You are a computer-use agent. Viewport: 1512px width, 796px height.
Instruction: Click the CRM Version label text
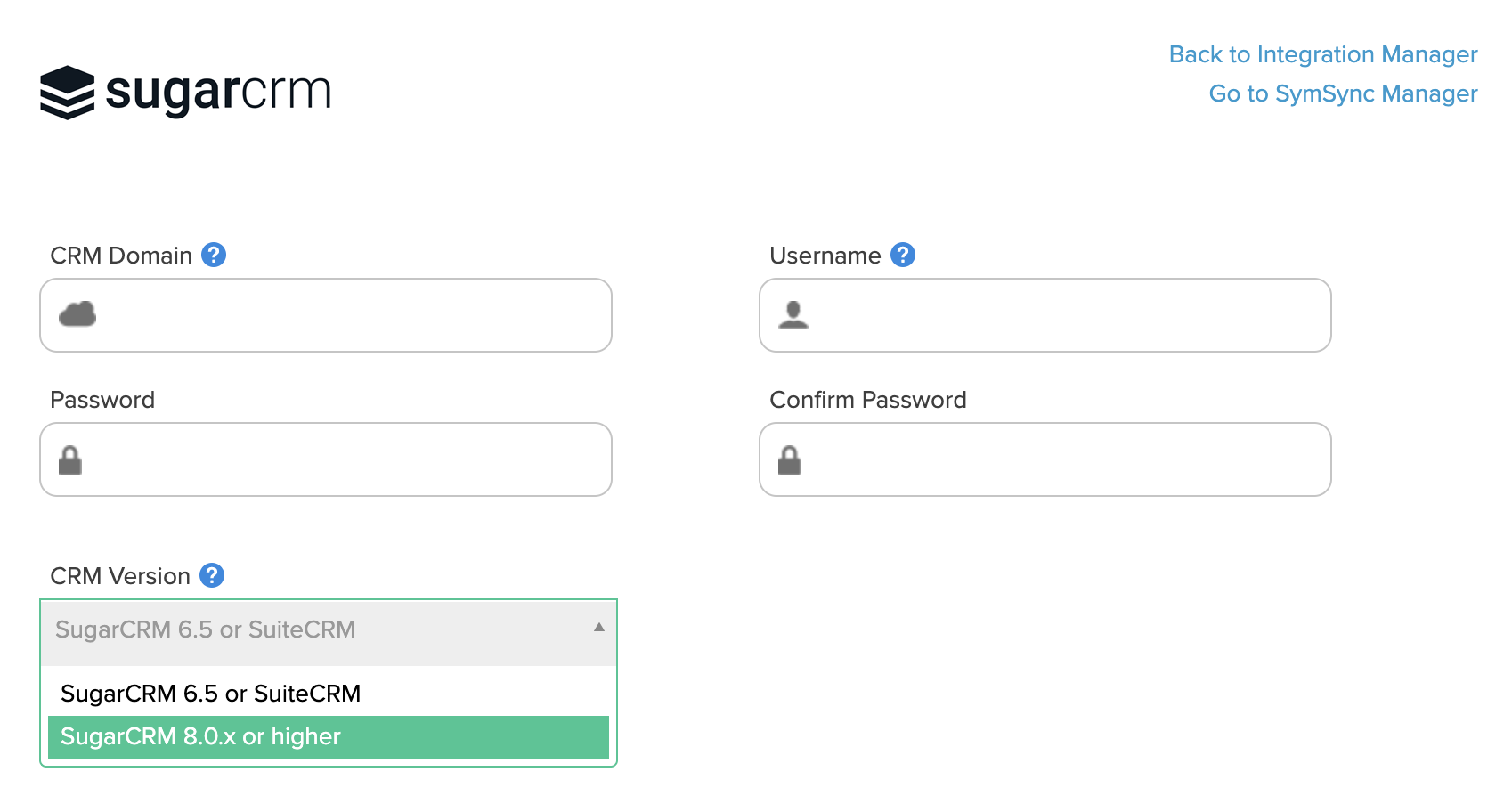tap(120, 576)
